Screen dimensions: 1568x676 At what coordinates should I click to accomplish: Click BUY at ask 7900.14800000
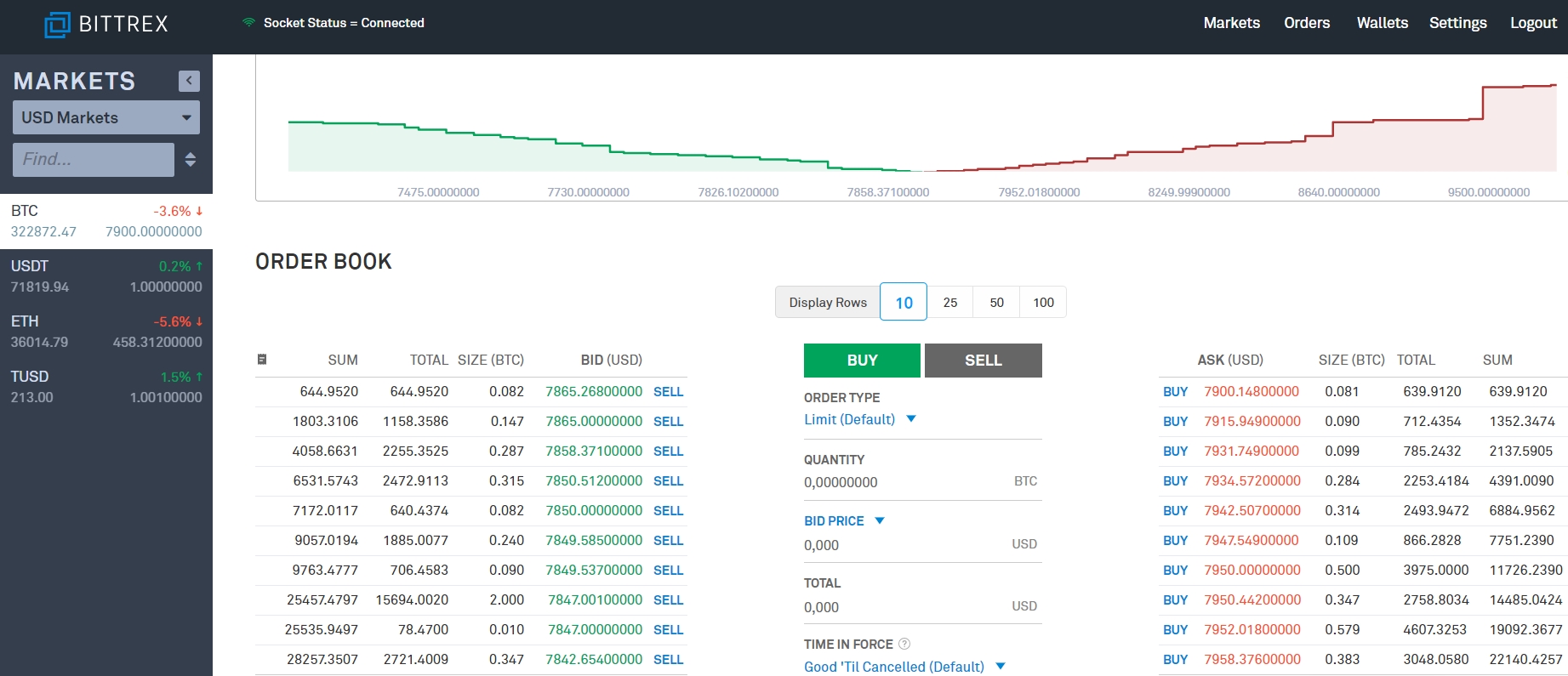click(x=1175, y=392)
